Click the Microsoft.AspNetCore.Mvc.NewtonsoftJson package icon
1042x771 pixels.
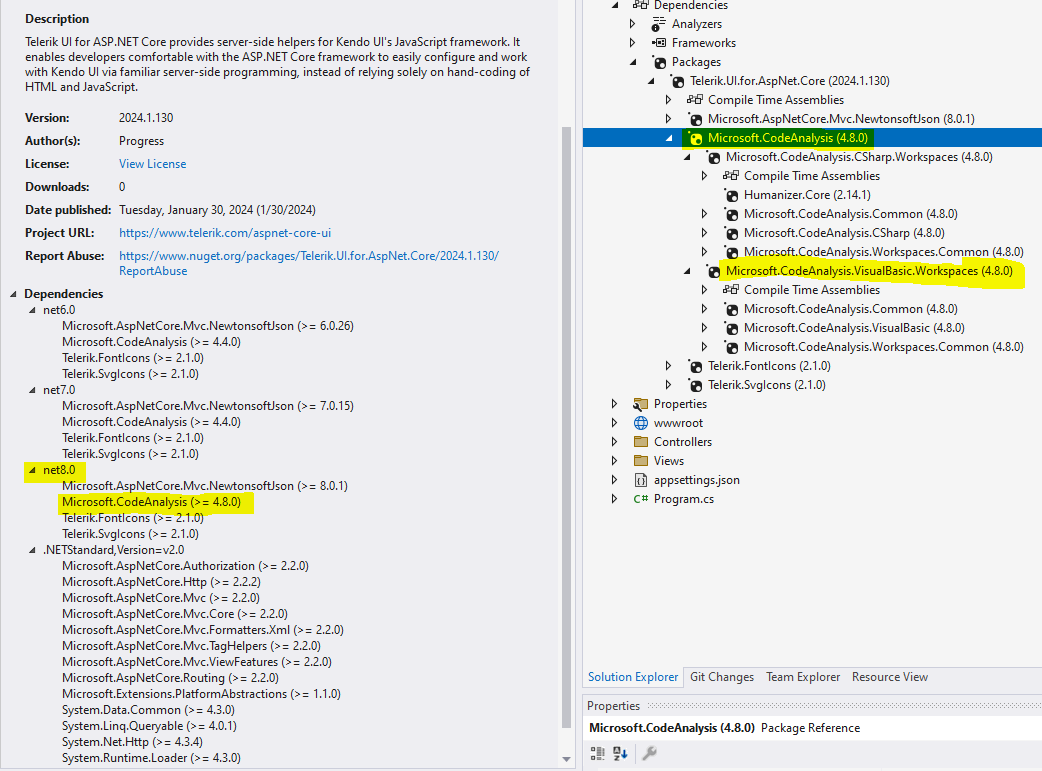(x=695, y=120)
